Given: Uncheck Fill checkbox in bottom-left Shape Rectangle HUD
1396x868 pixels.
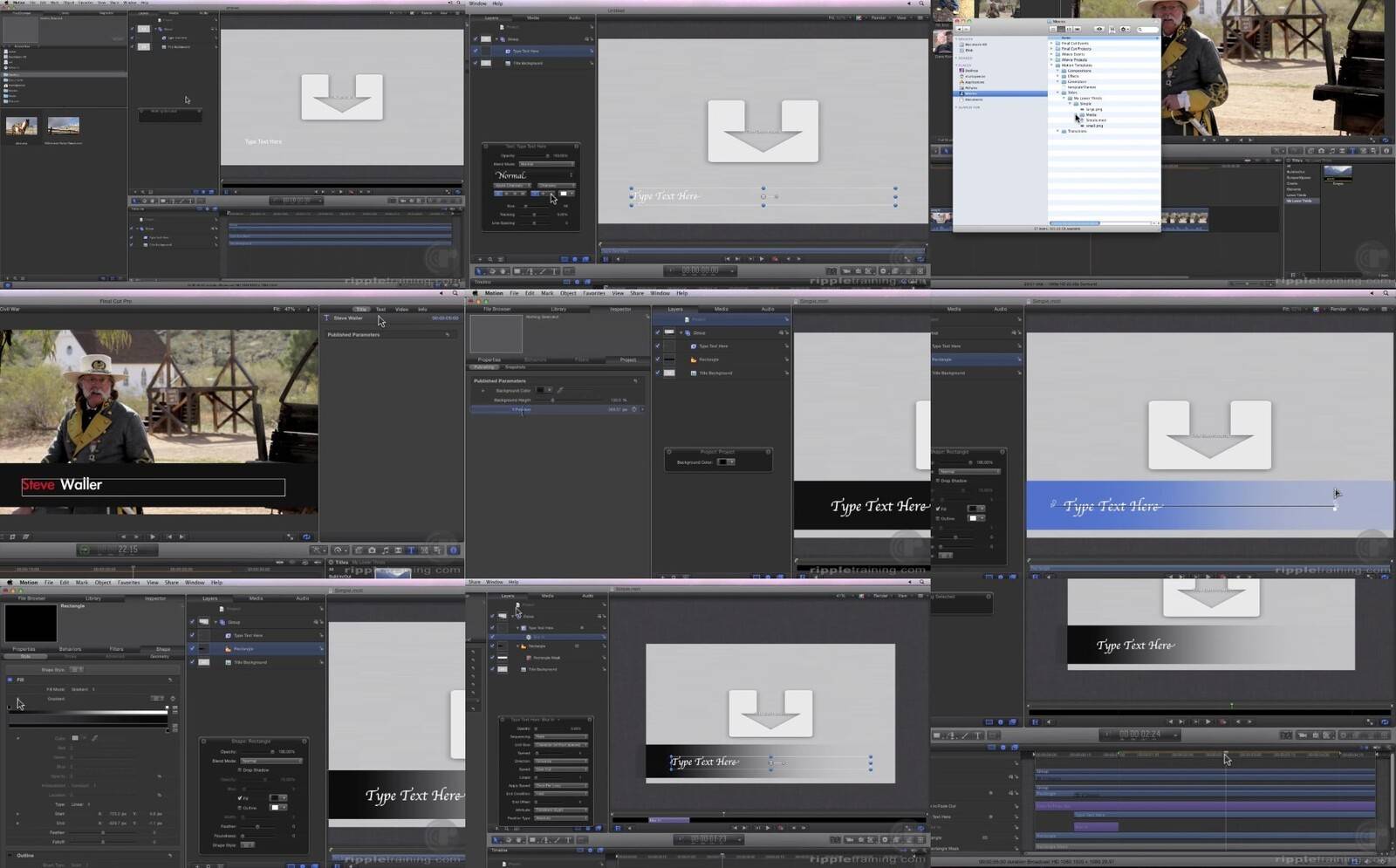Looking at the screenshot, I should 239,798.
